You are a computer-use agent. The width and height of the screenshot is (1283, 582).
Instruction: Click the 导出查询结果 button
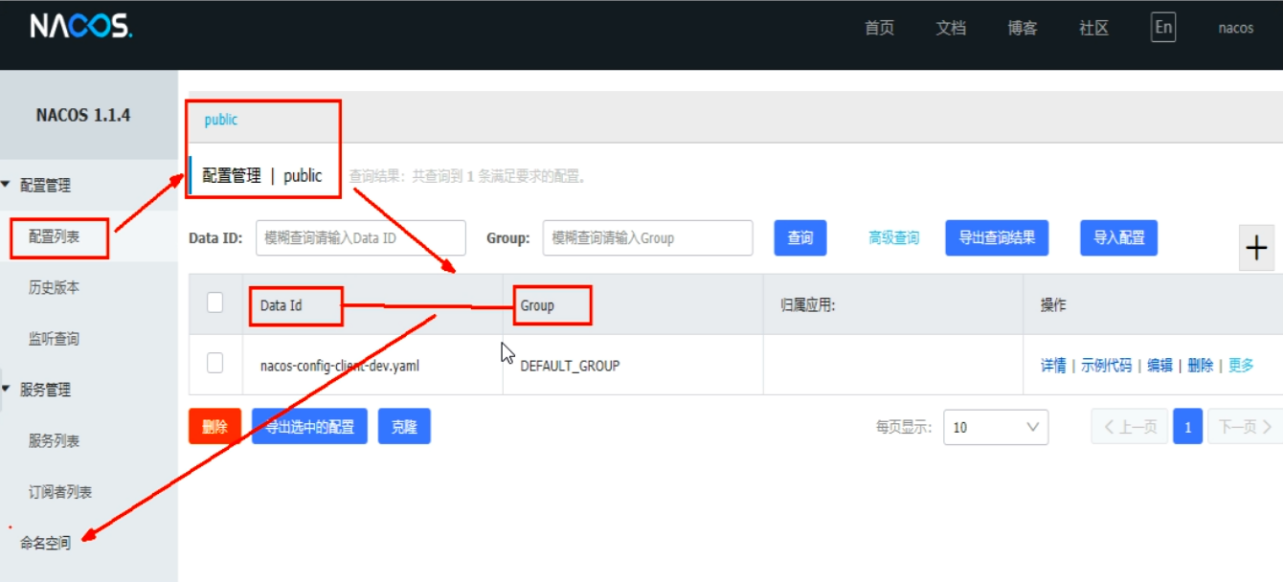coord(997,238)
